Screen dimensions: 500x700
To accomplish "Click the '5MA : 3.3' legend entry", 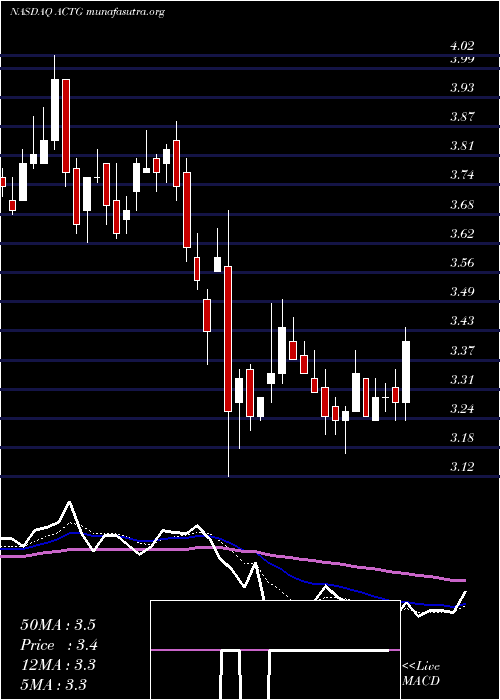I will (54, 685).
